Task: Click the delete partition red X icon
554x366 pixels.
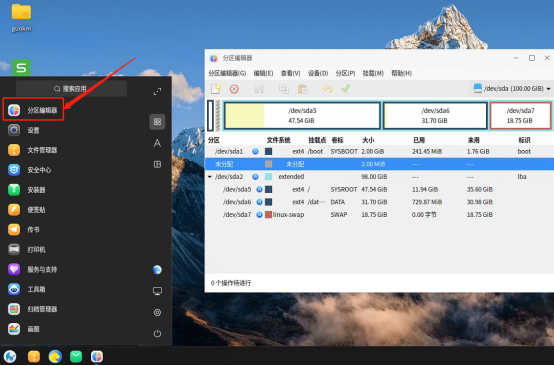Action: [234, 89]
